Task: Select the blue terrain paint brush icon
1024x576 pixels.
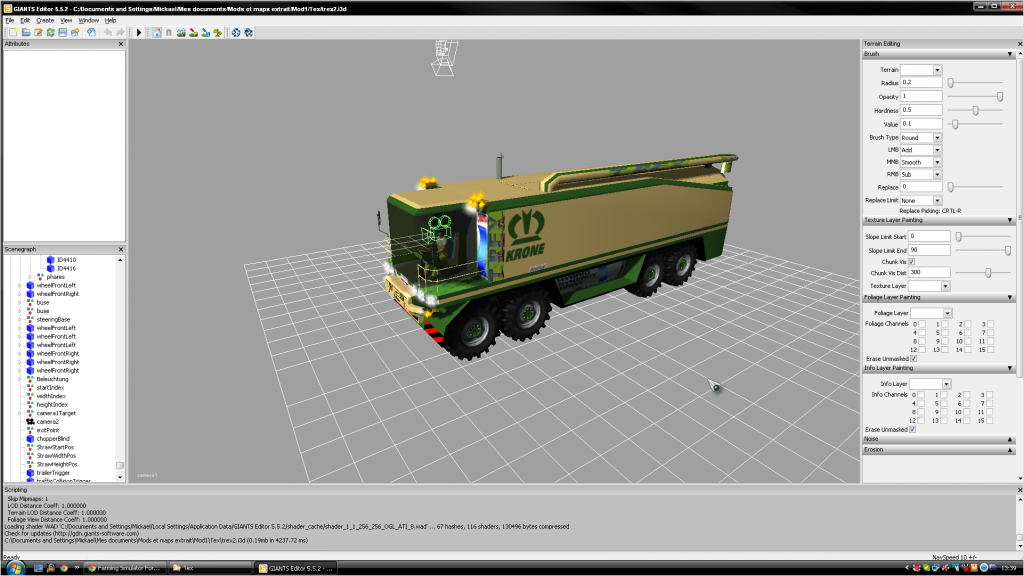Action: [x=206, y=33]
